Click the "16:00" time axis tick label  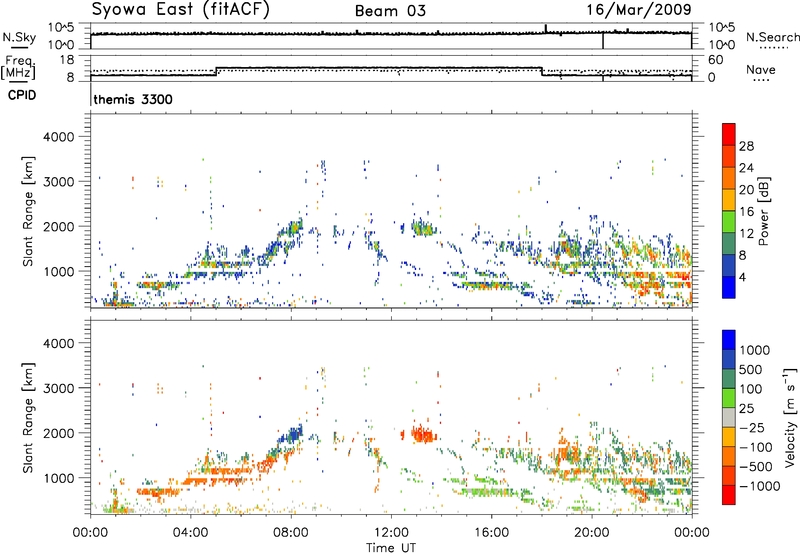(x=491, y=533)
